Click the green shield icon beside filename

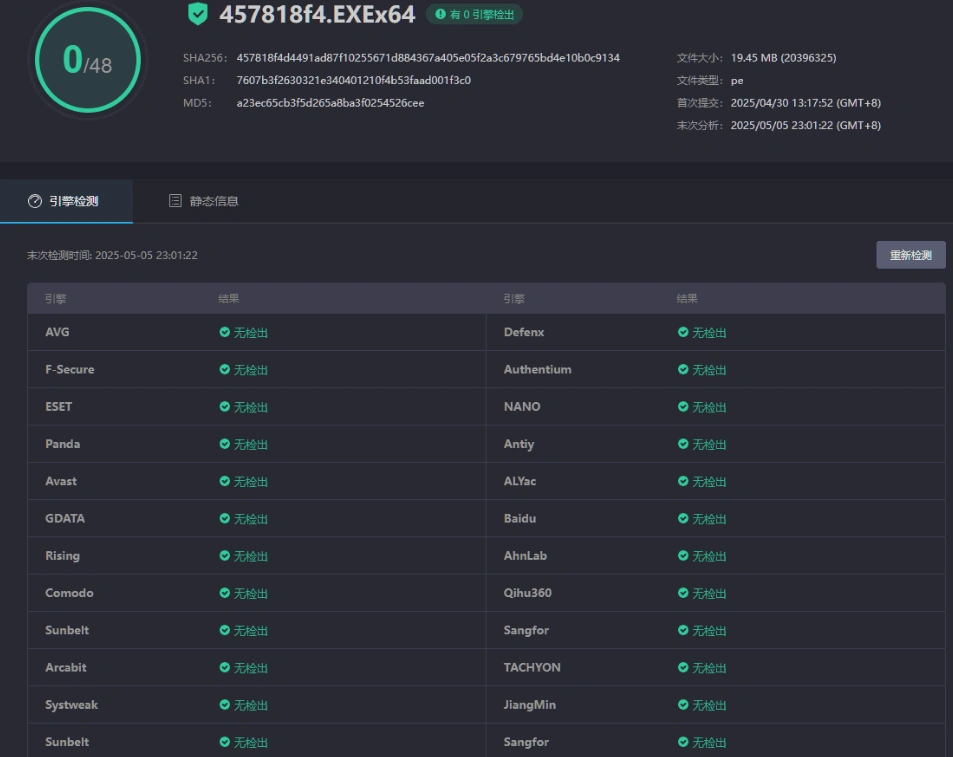coord(198,14)
